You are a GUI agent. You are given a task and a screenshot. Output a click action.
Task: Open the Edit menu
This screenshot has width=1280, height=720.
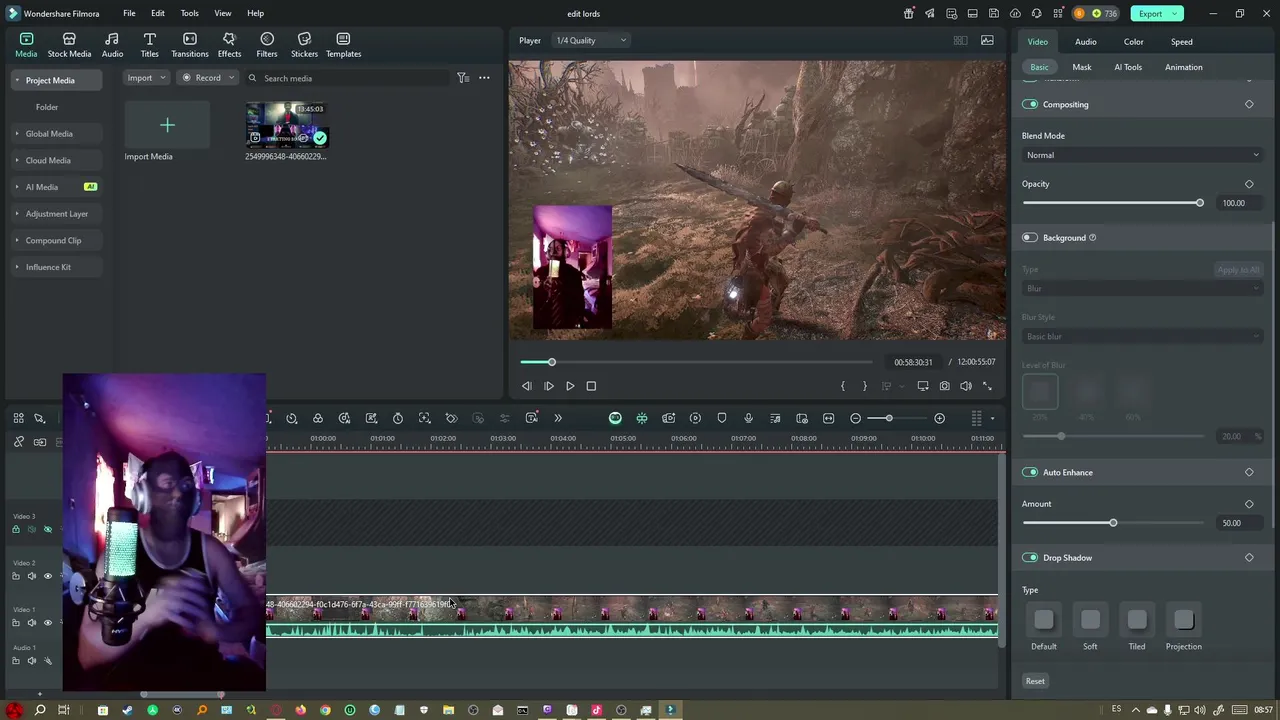point(158,14)
